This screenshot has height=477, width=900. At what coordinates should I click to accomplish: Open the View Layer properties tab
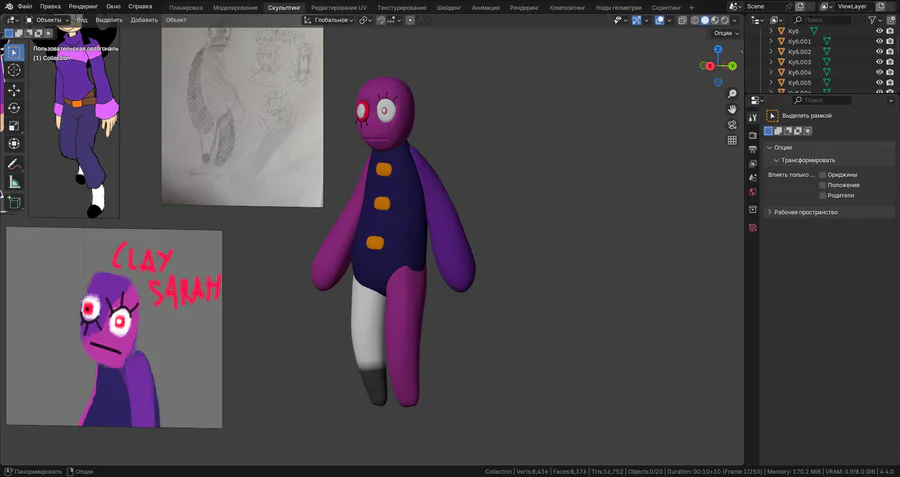753,164
